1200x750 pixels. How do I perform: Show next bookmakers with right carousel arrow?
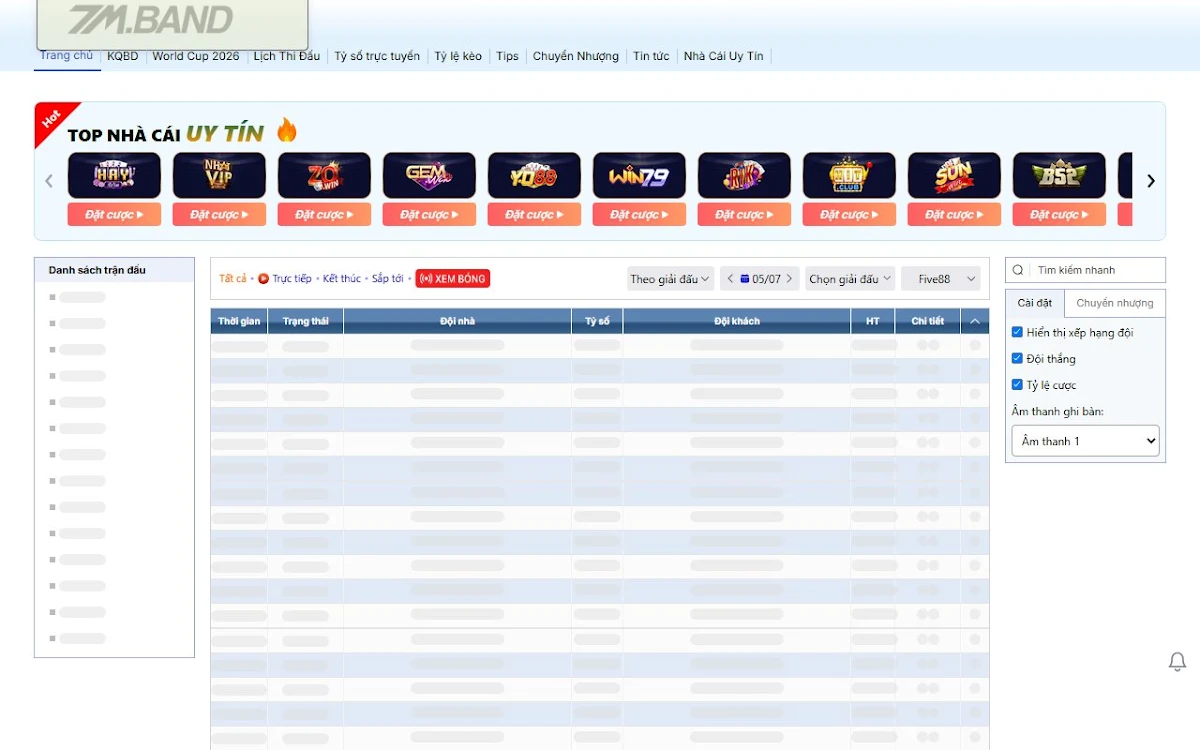tap(1150, 181)
